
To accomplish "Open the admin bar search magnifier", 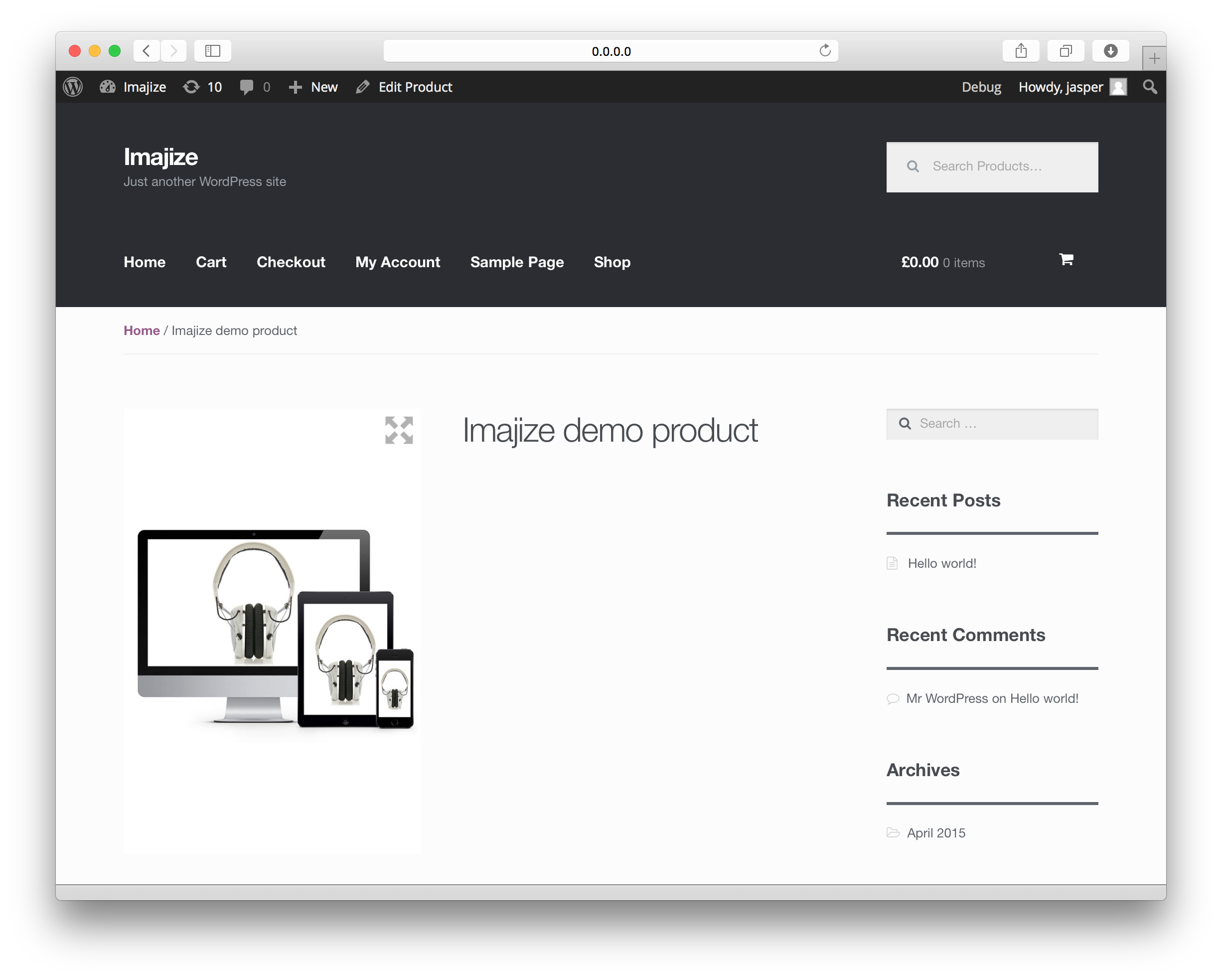I will click(1150, 87).
